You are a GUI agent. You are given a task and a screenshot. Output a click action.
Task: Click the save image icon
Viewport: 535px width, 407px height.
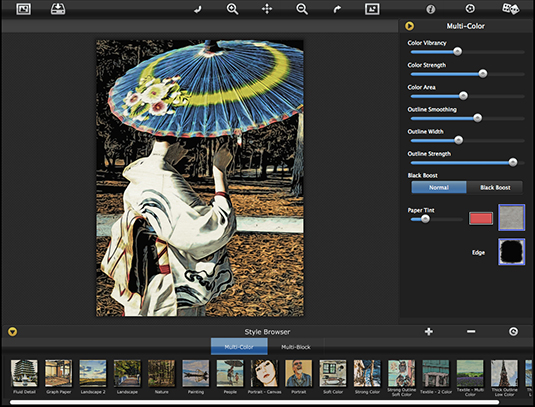58,9
